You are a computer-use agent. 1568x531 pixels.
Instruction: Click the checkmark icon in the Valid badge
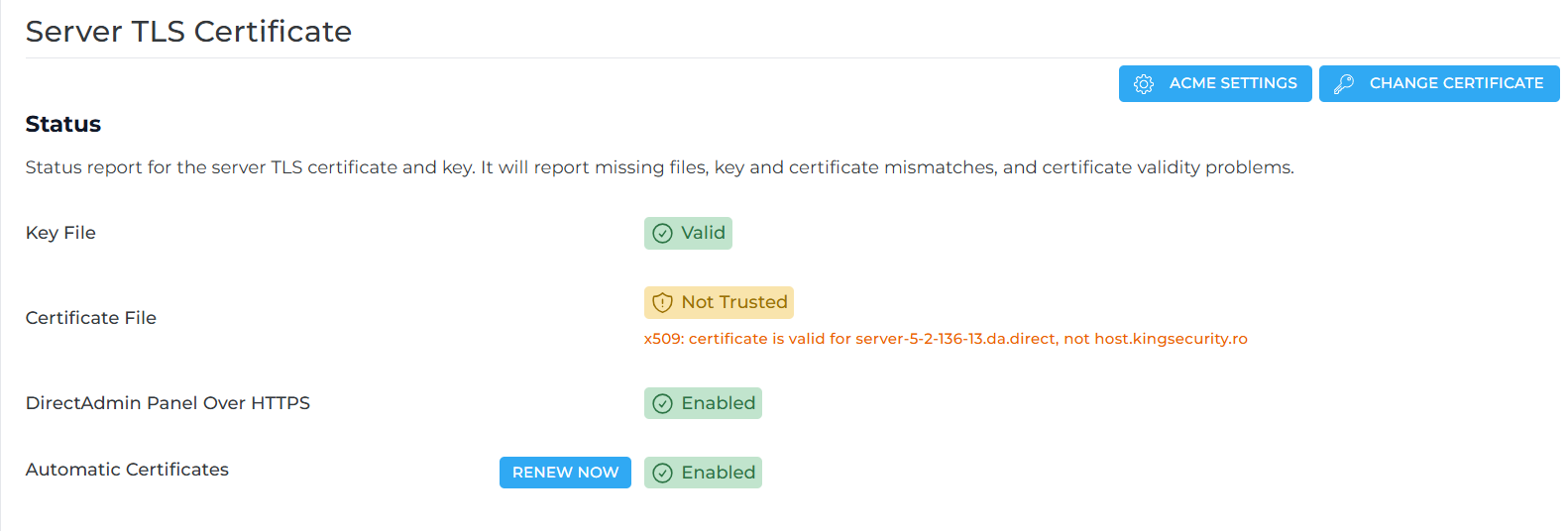click(x=662, y=234)
